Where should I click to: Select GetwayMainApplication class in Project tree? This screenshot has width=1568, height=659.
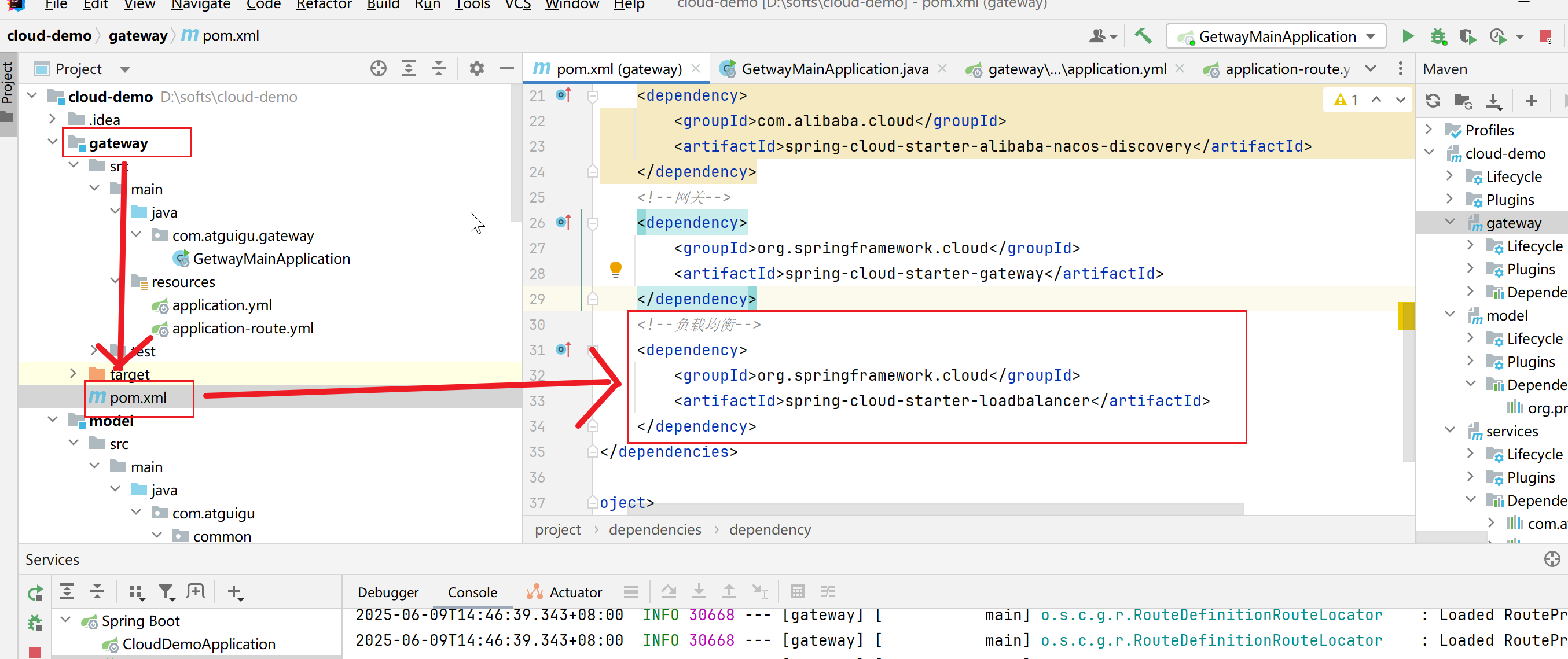click(271, 259)
